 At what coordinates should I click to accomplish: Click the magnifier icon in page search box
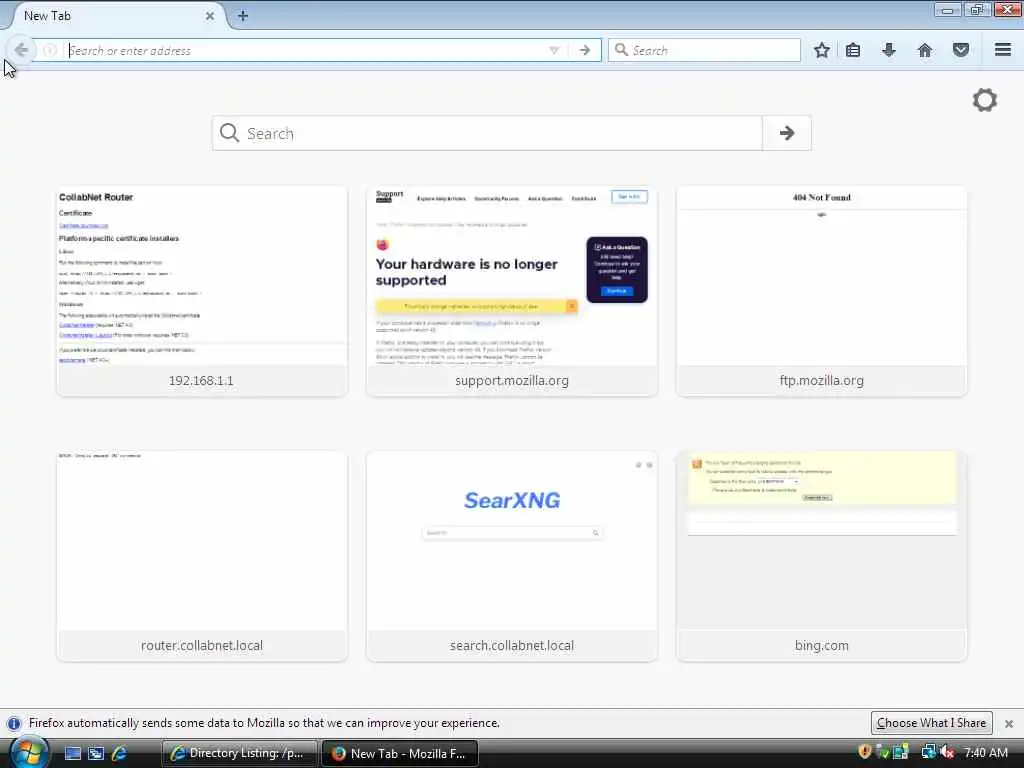click(229, 133)
